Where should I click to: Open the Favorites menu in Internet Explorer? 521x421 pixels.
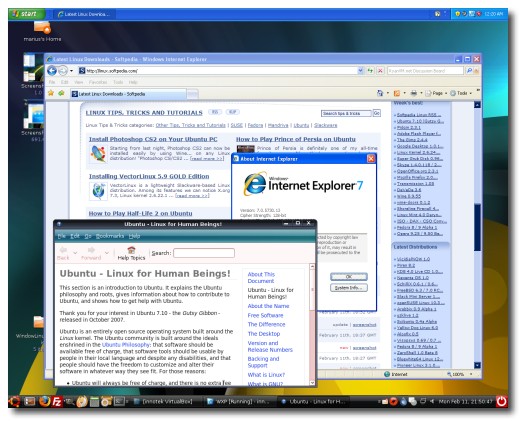pos(98,82)
